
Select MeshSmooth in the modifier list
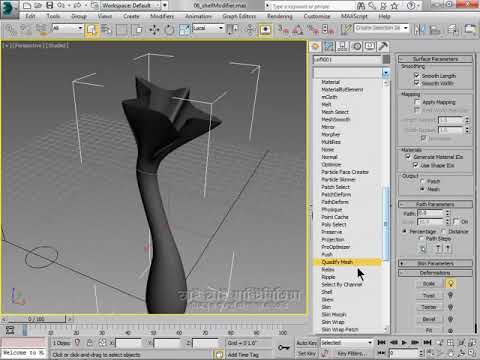pos(336,119)
